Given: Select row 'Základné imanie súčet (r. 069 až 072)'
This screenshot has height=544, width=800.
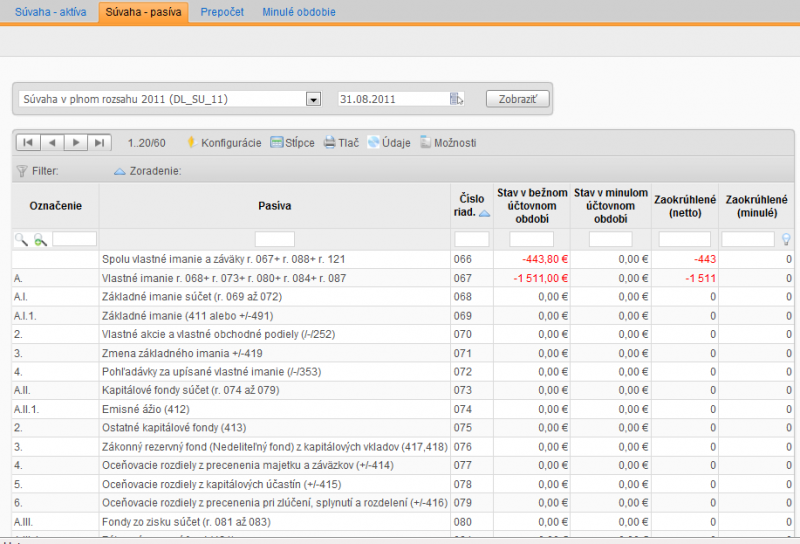Looking at the screenshot, I should (x=403, y=296).
